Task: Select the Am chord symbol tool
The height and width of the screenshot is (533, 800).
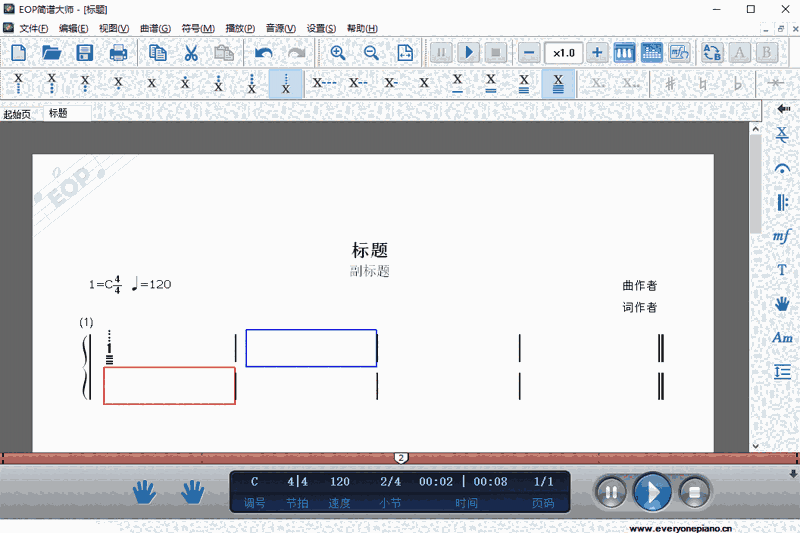Action: click(782, 338)
